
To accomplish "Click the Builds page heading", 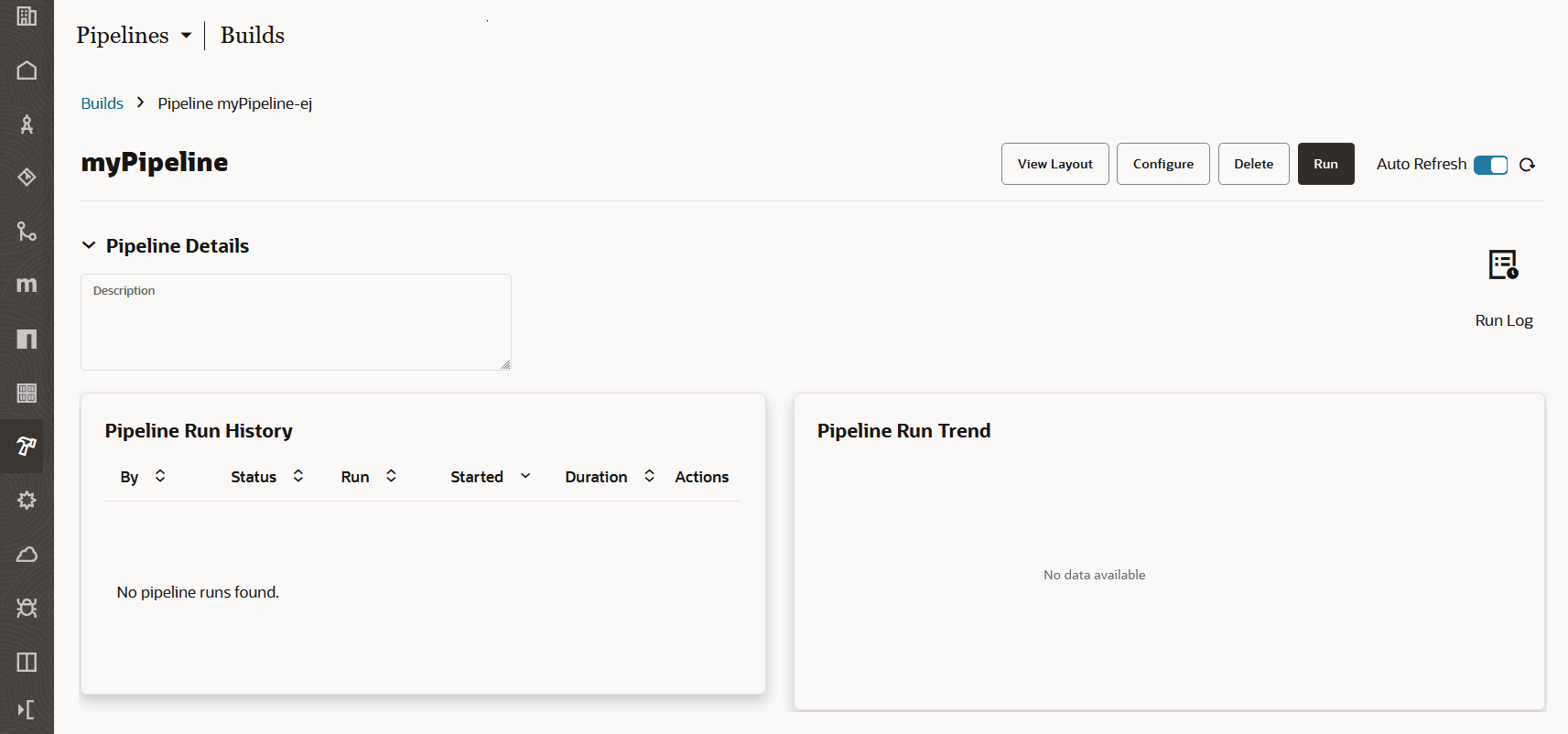I will click(253, 35).
